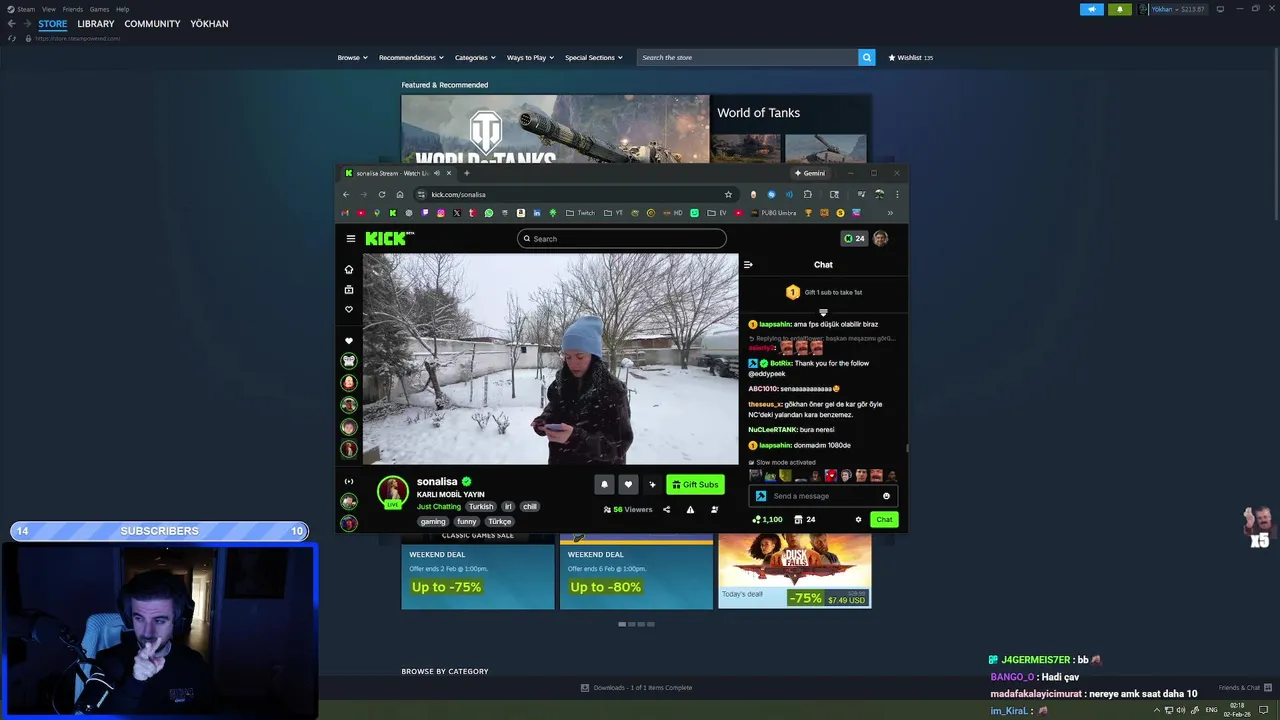Open the YÖKHAN profile tab in Steam
Screen dimensions: 1280x720
coord(209,24)
